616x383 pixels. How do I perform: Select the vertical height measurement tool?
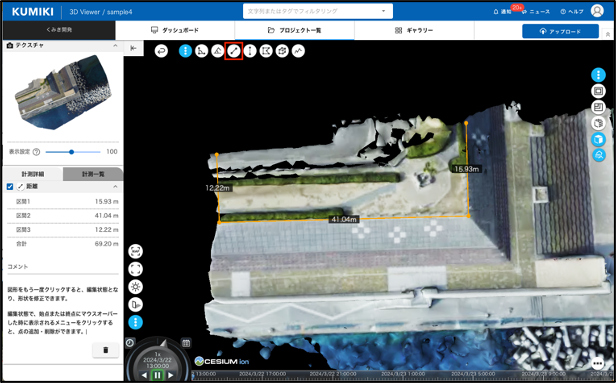click(x=250, y=51)
